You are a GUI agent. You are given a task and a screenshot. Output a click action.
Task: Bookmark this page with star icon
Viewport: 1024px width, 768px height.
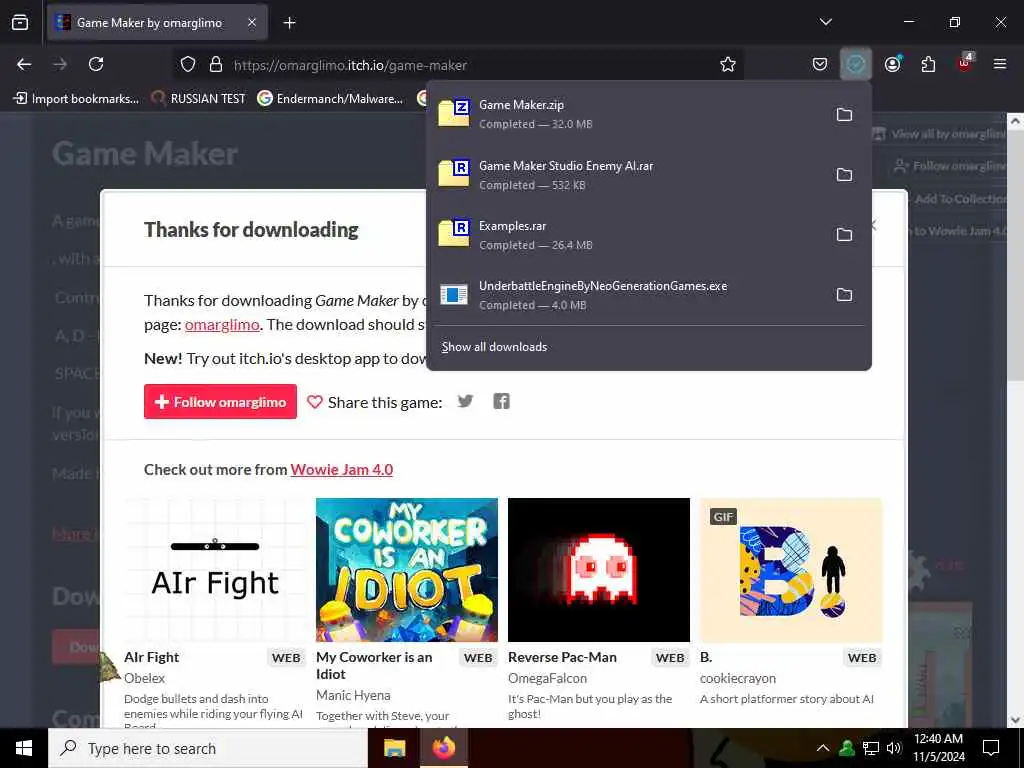tap(728, 65)
